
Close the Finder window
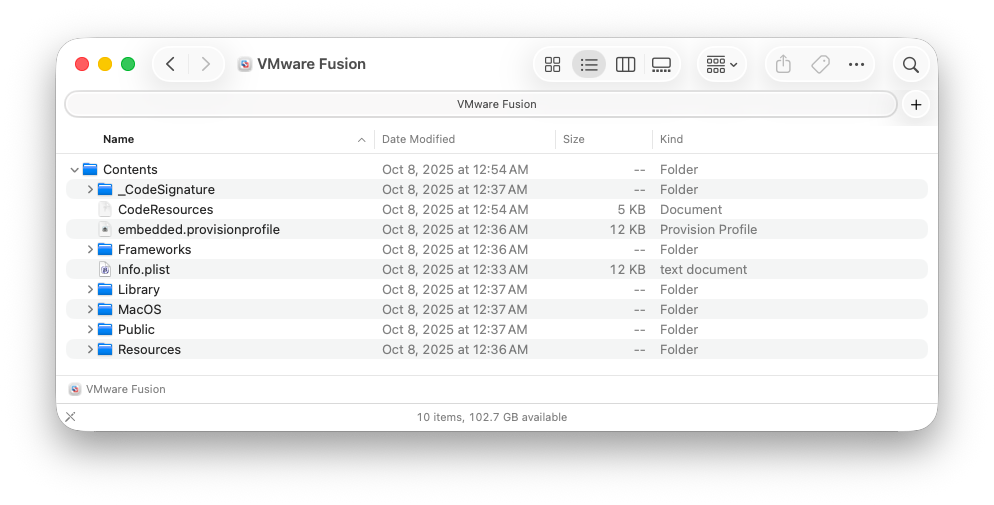click(82, 64)
